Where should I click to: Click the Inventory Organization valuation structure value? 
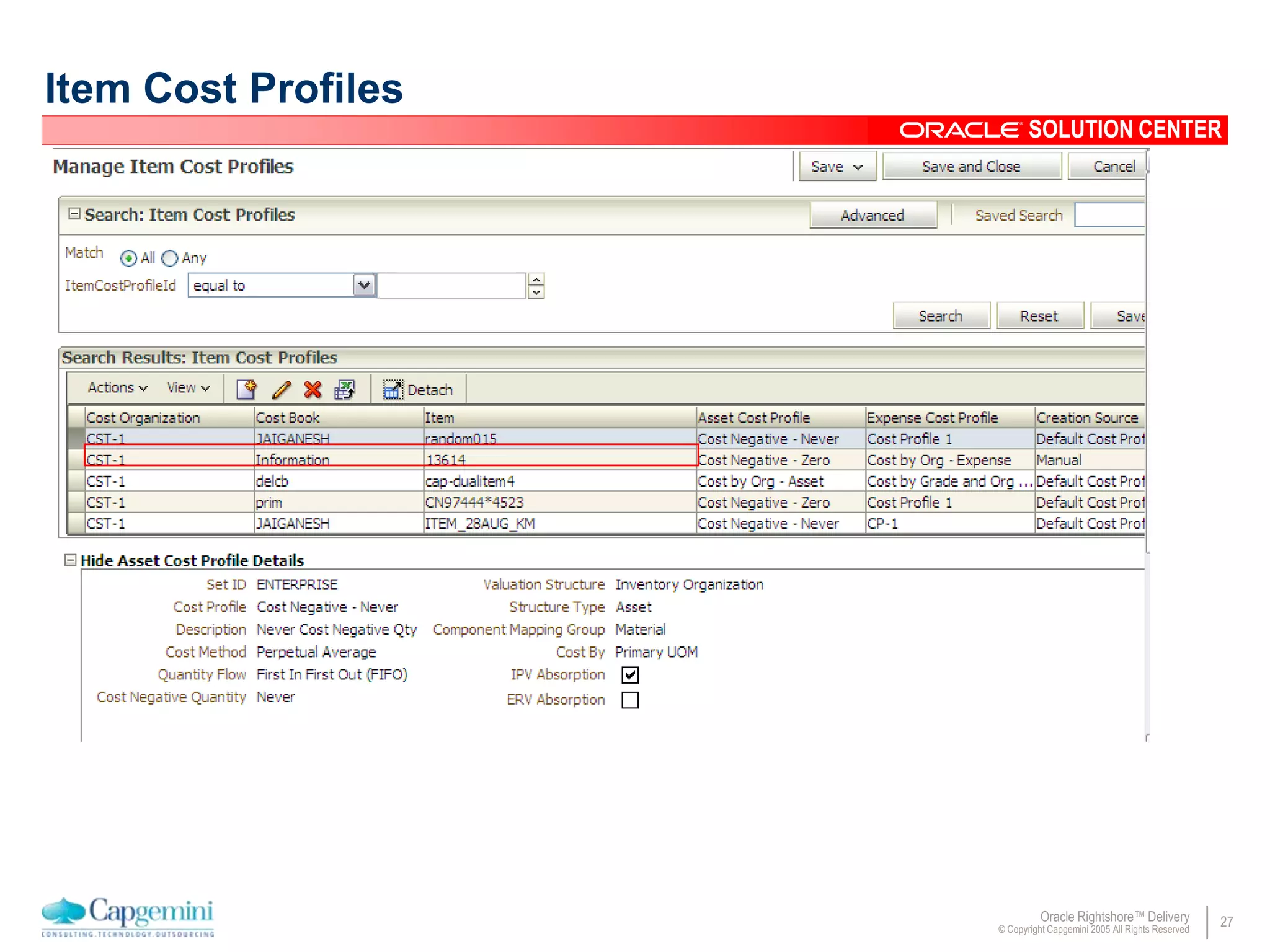click(x=690, y=584)
